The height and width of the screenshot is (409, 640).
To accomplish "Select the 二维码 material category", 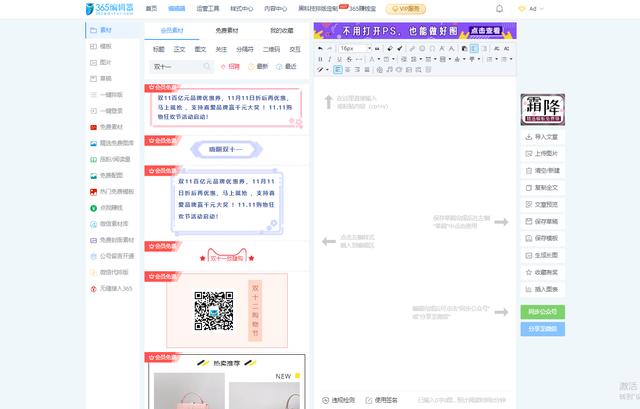I will [271, 49].
